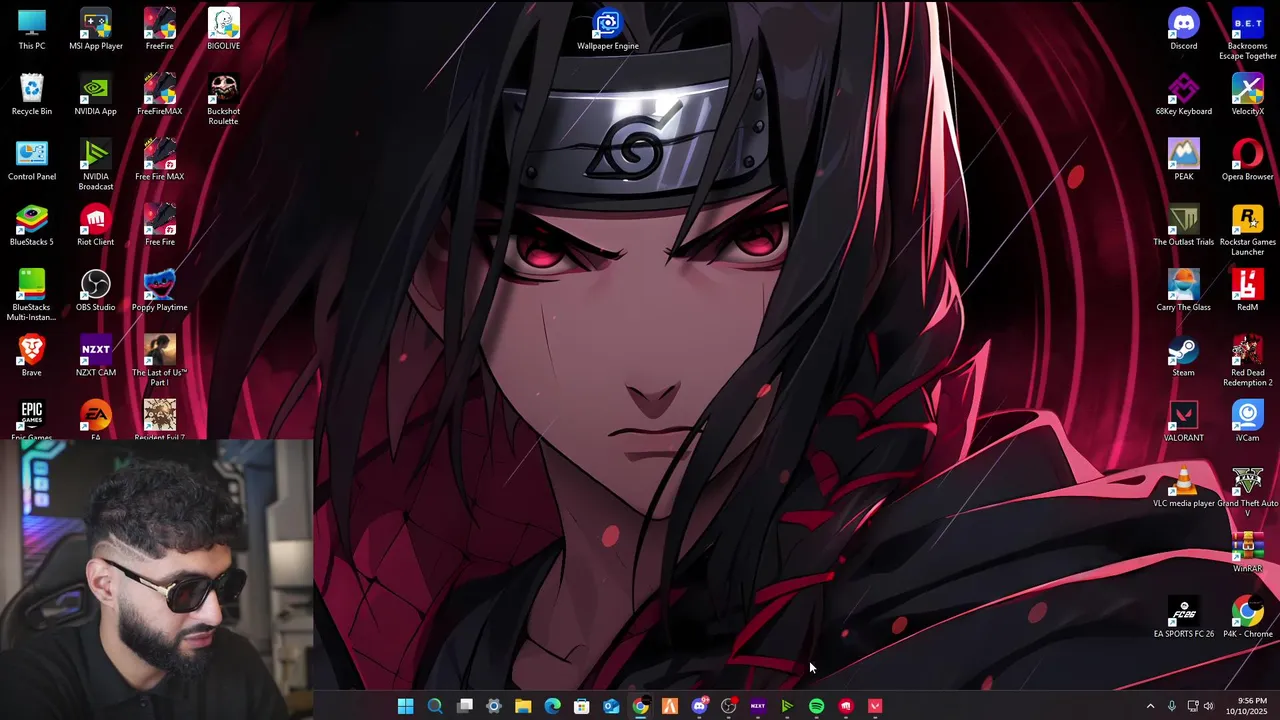This screenshot has height=720, width=1280.
Task: Switch to VALORANT taskbar icon
Action: tap(875, 706)
